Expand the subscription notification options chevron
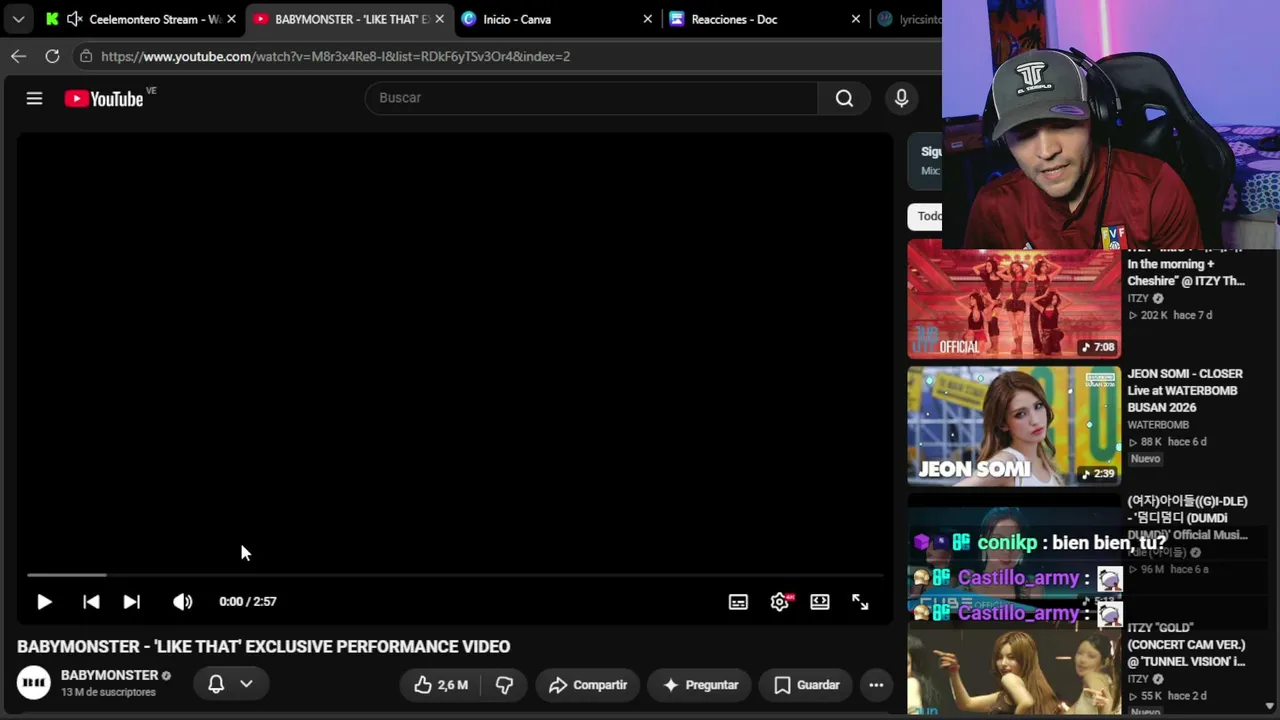This screenshot has width=1280, height=720. [x=246, y=684]
